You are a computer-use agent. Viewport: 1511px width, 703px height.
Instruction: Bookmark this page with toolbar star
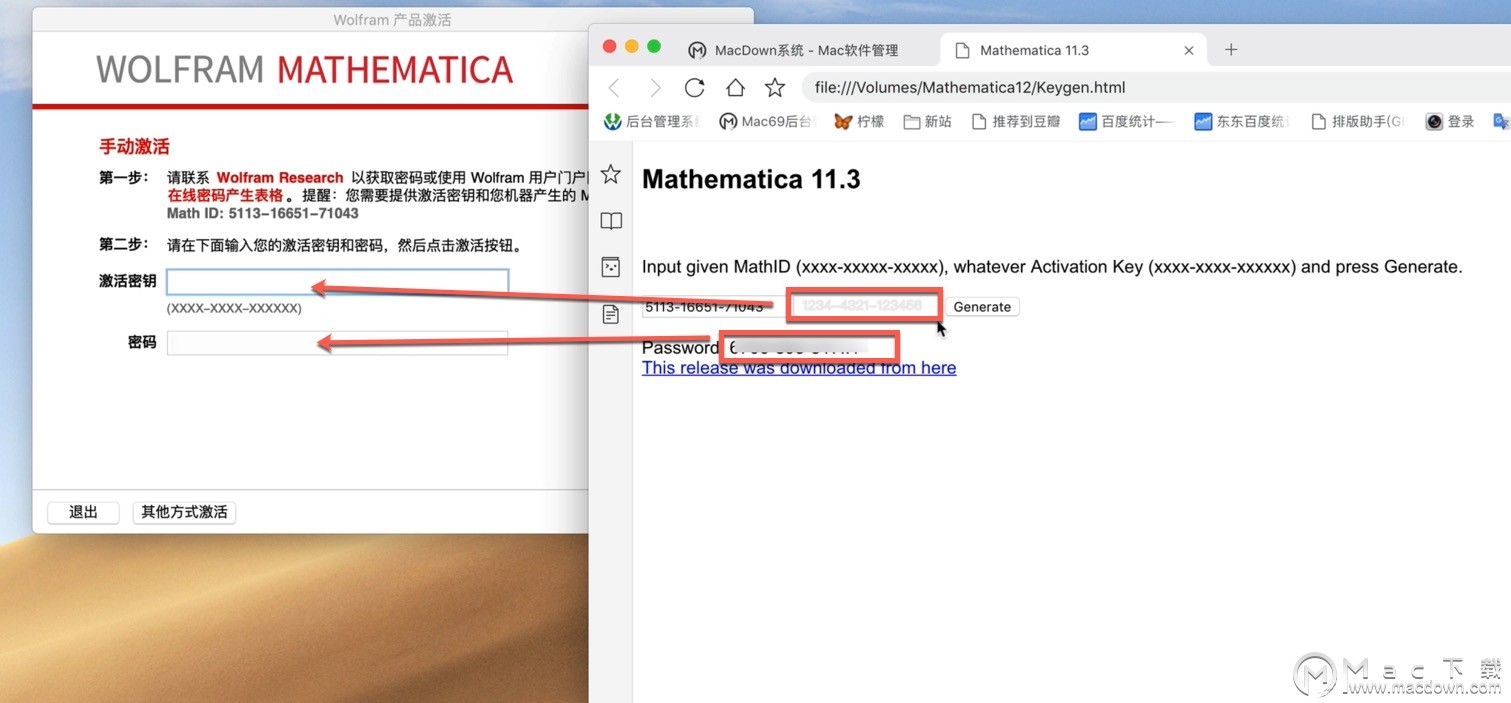[x=775, y=88]
